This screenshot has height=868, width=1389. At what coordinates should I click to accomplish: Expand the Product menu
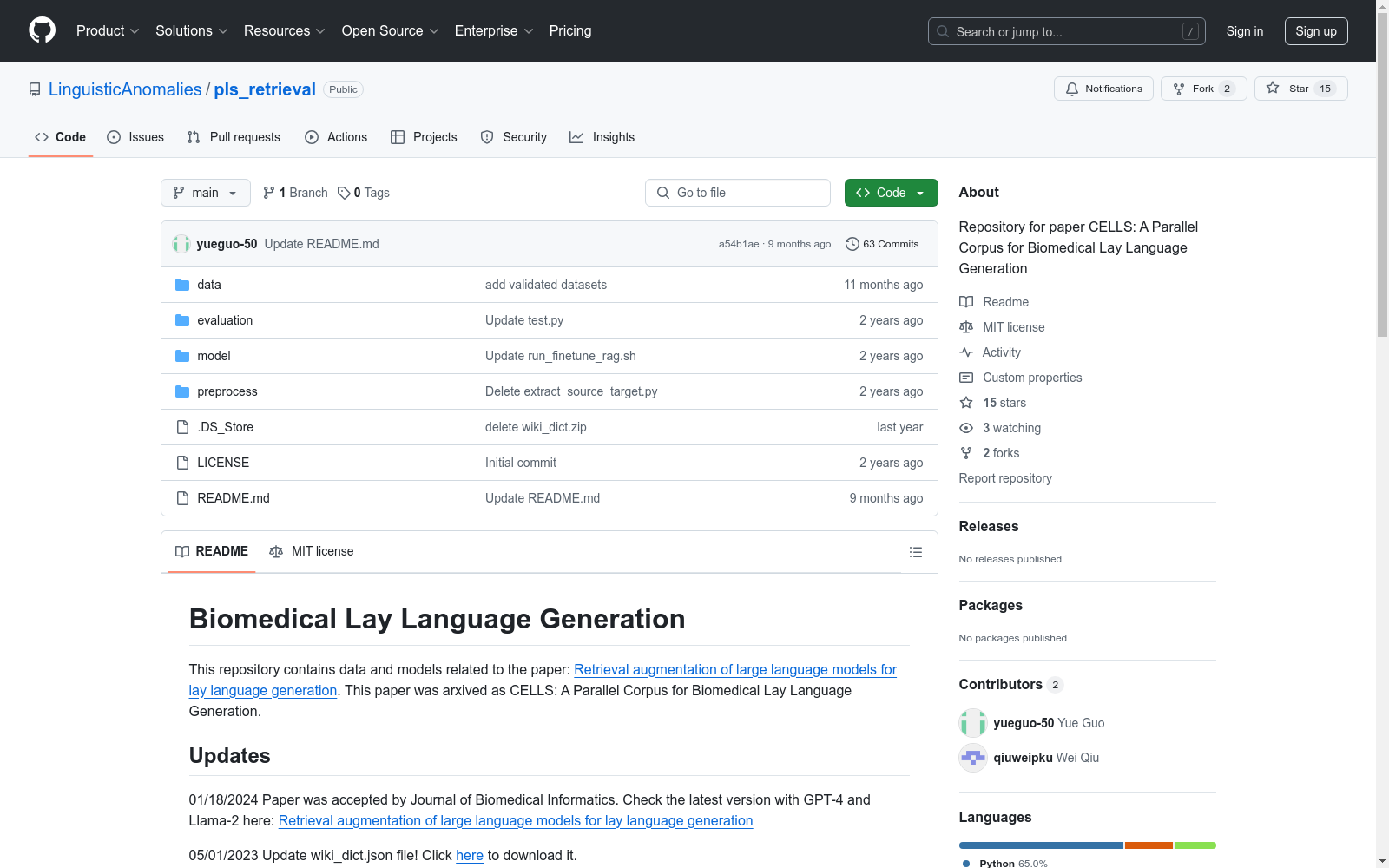coord(108,31)
